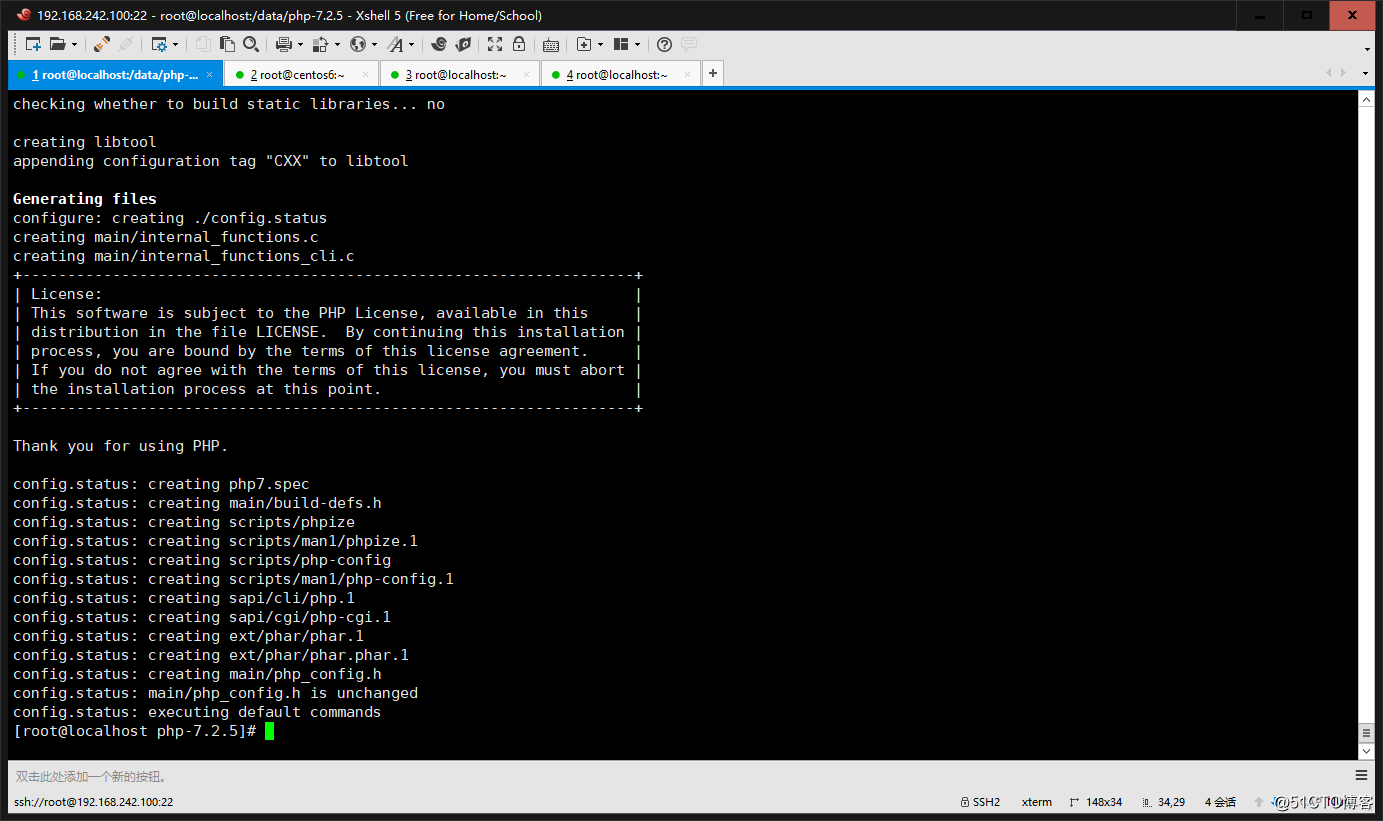Viewport: 1383px width, 821px height.
Task: Click the quick-button bar hamburger menu
Action: (x=1361, y=776)
